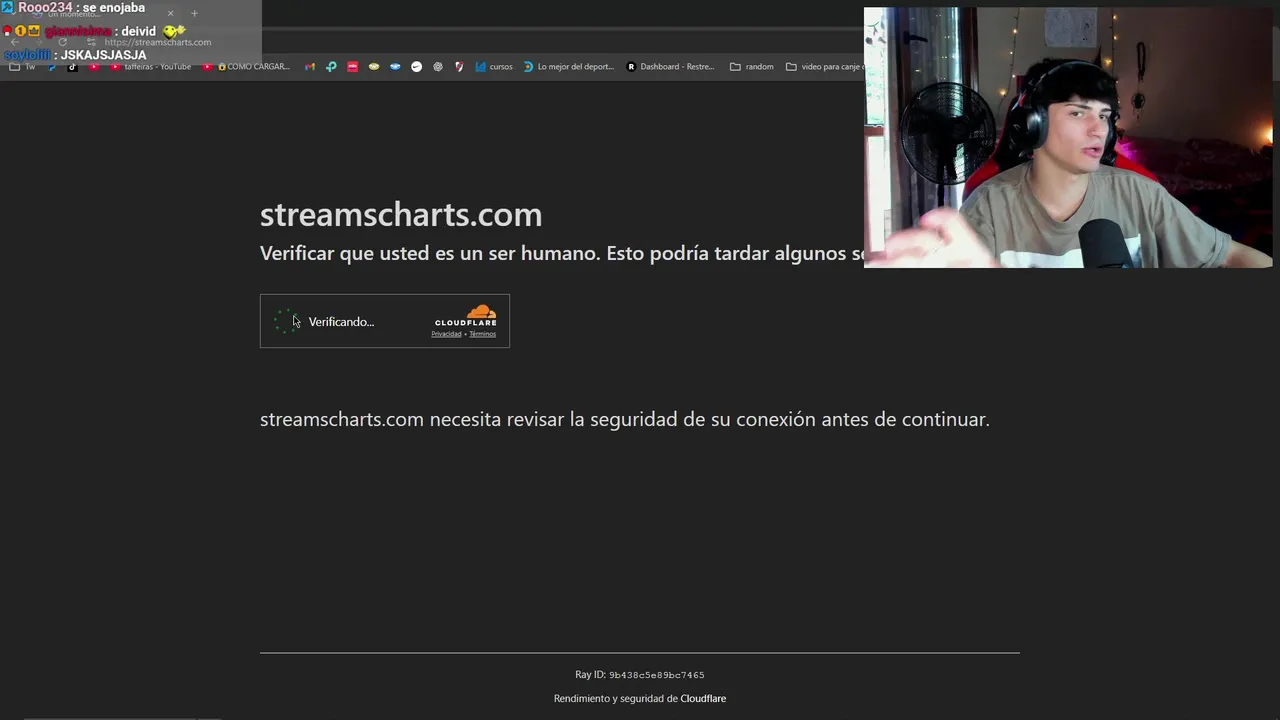
Task: Click the Verificando... spinner in Cloudflare widget
Action: tap(287, 321)
